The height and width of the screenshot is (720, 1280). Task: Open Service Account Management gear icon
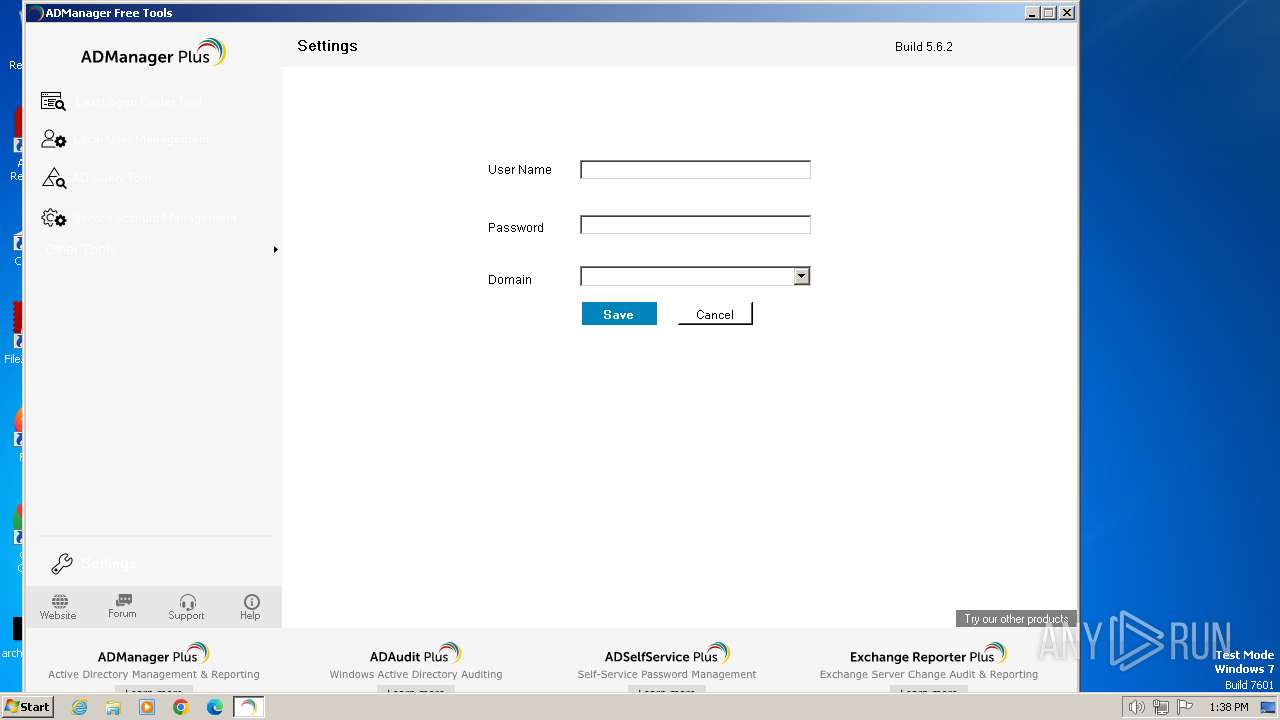tap(53, 217)
